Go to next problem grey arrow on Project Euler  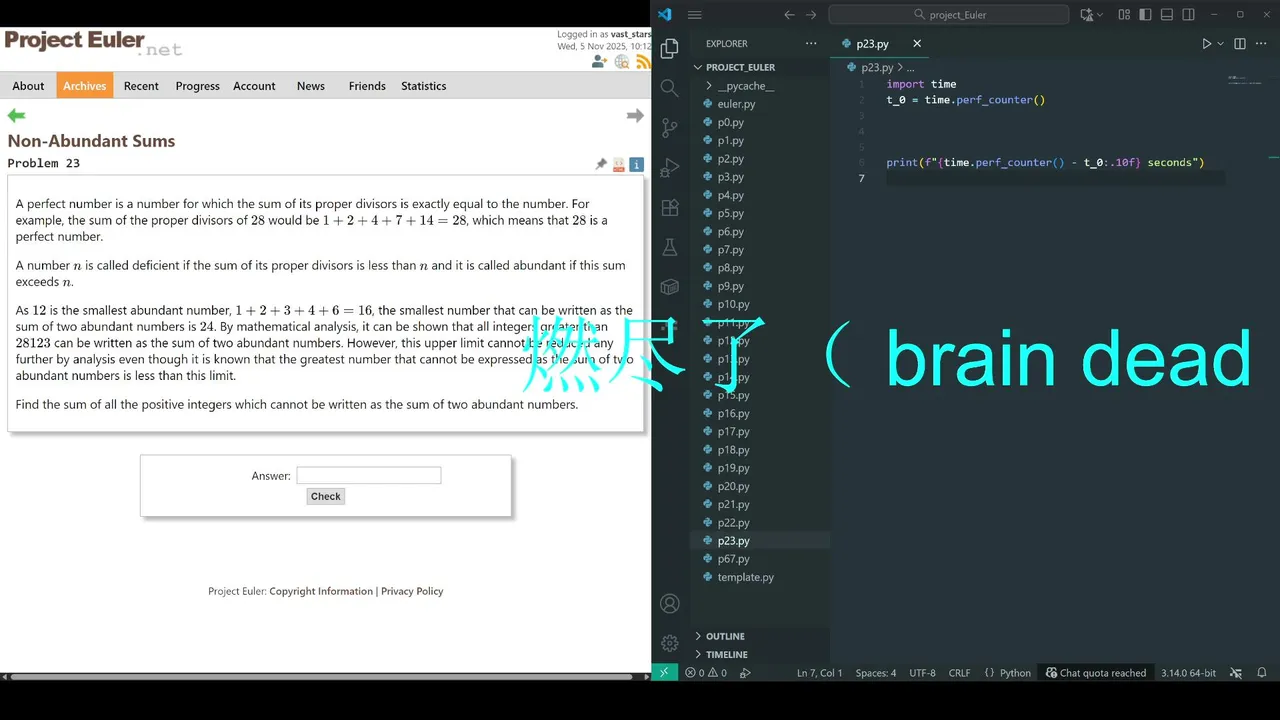[x=635, y=116]
